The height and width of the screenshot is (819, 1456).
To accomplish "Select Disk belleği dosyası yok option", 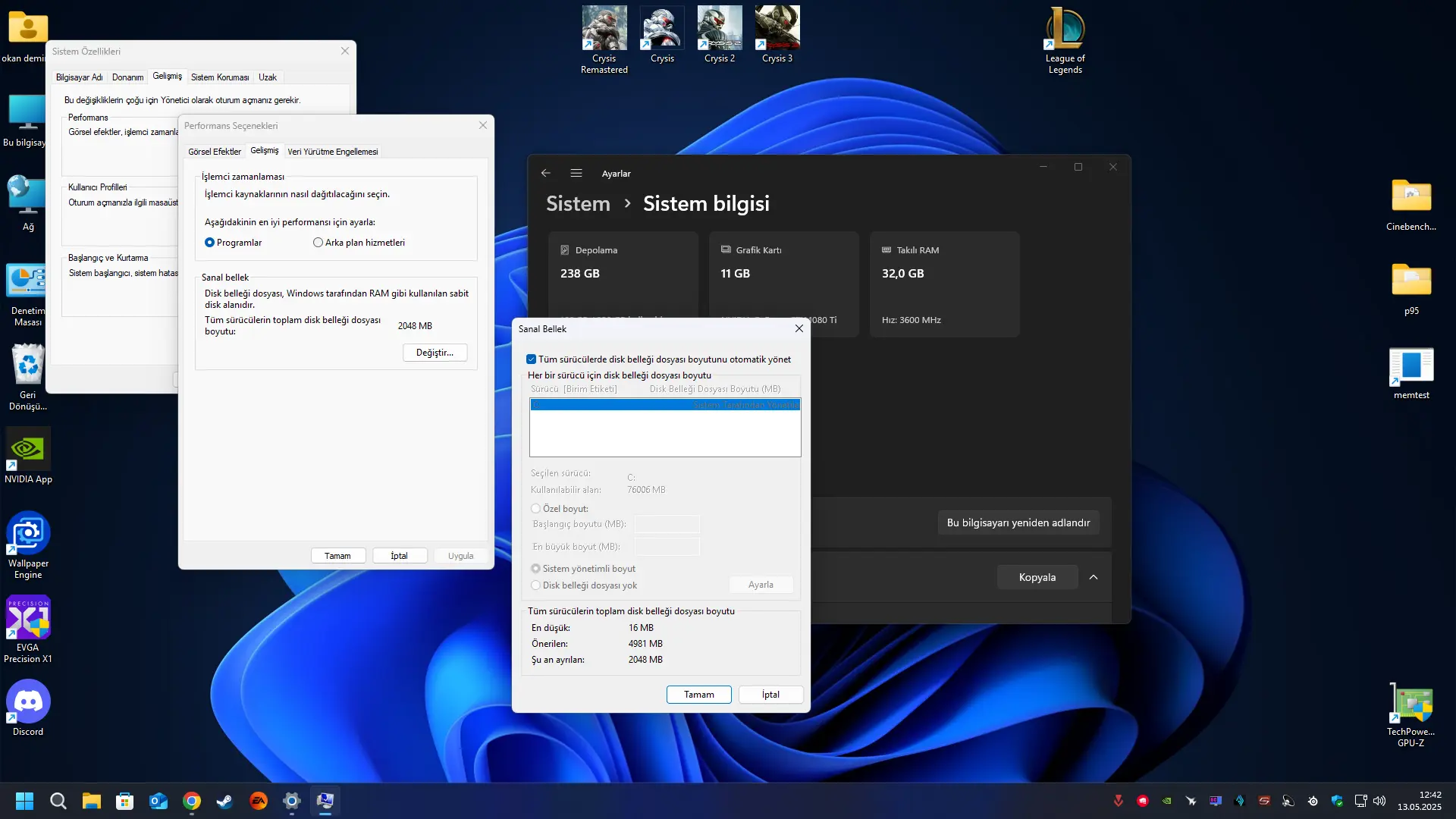I will 536,585.
